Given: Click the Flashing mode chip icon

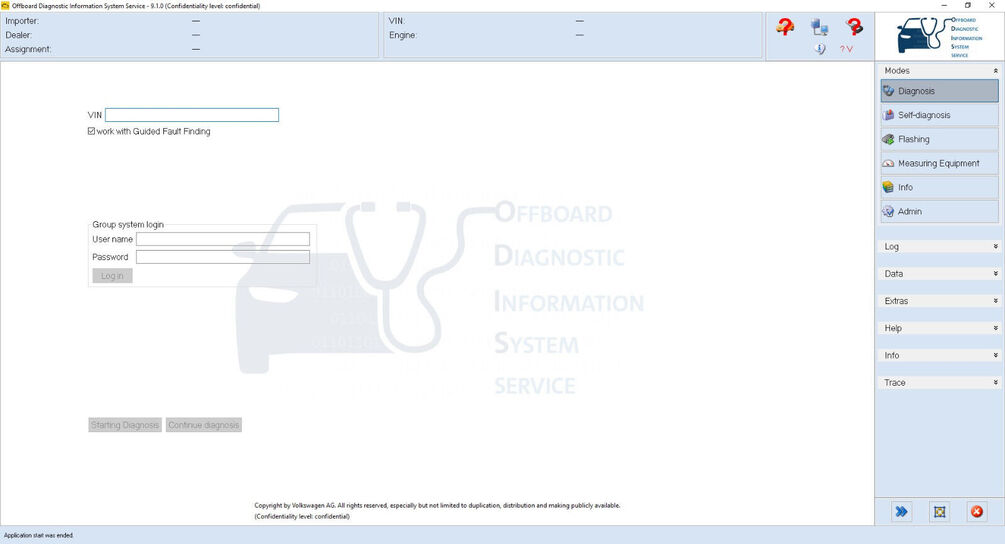Looking at the screenshot, I should point(888,139).
